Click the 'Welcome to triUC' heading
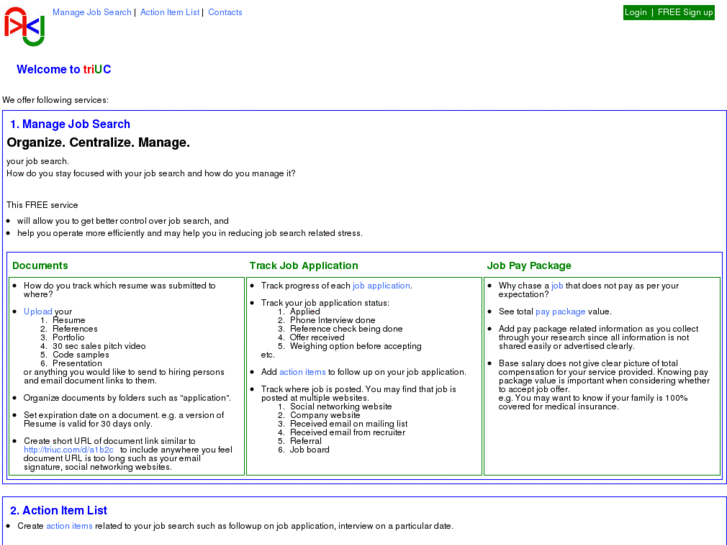727x545 pixels. (x=64, y=70)
